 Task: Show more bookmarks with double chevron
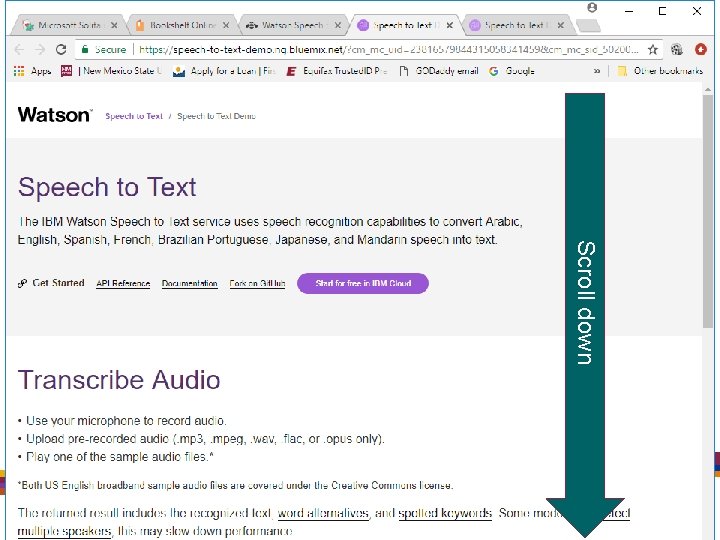(596, 71)
